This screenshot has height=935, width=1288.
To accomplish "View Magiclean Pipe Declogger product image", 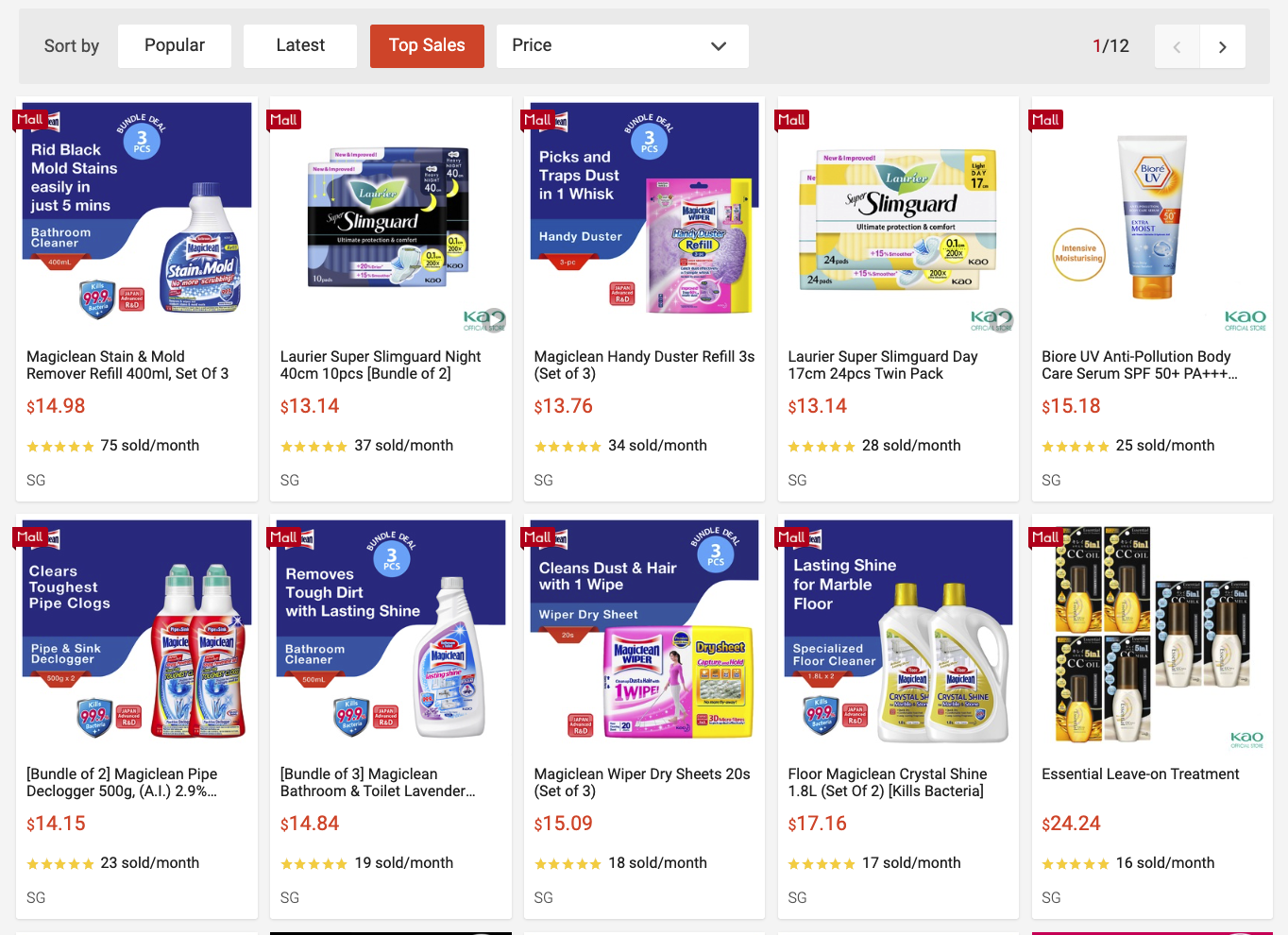I will tap(137, 633).
